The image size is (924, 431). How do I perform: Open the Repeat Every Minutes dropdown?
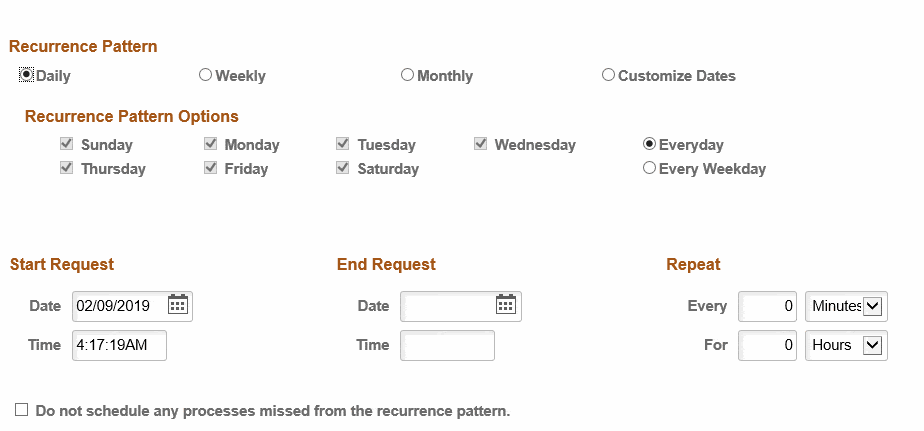[x=846, y=306]
